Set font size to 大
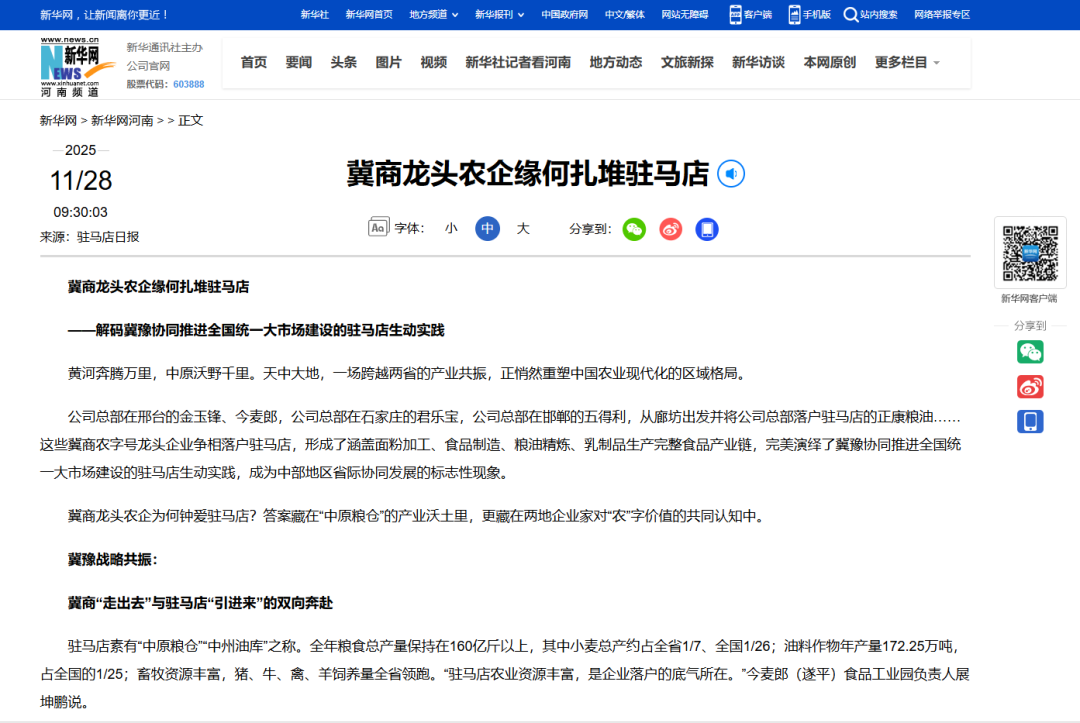1080x723 pixels. pos(523,229)
